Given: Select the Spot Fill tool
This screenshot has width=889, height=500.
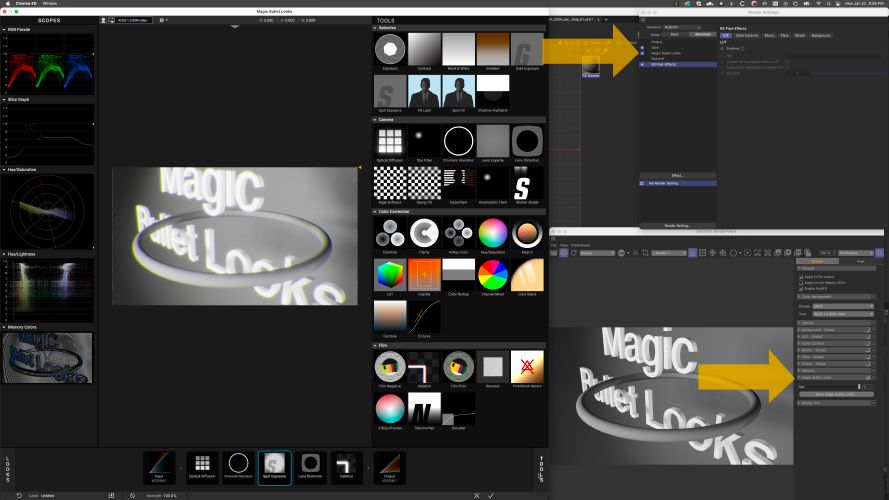Looking at the screenshot, I should point(459,91).
